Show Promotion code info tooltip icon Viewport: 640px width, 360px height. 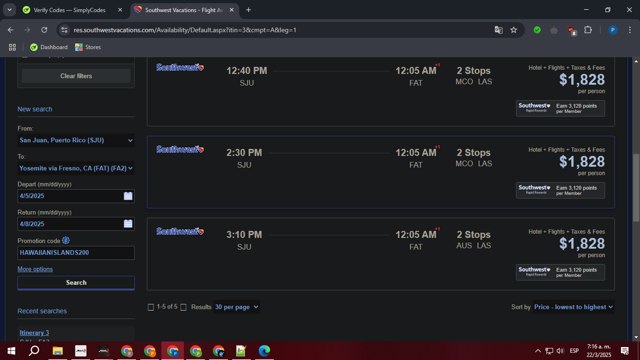pyautogui.click(x=66, y=240)
